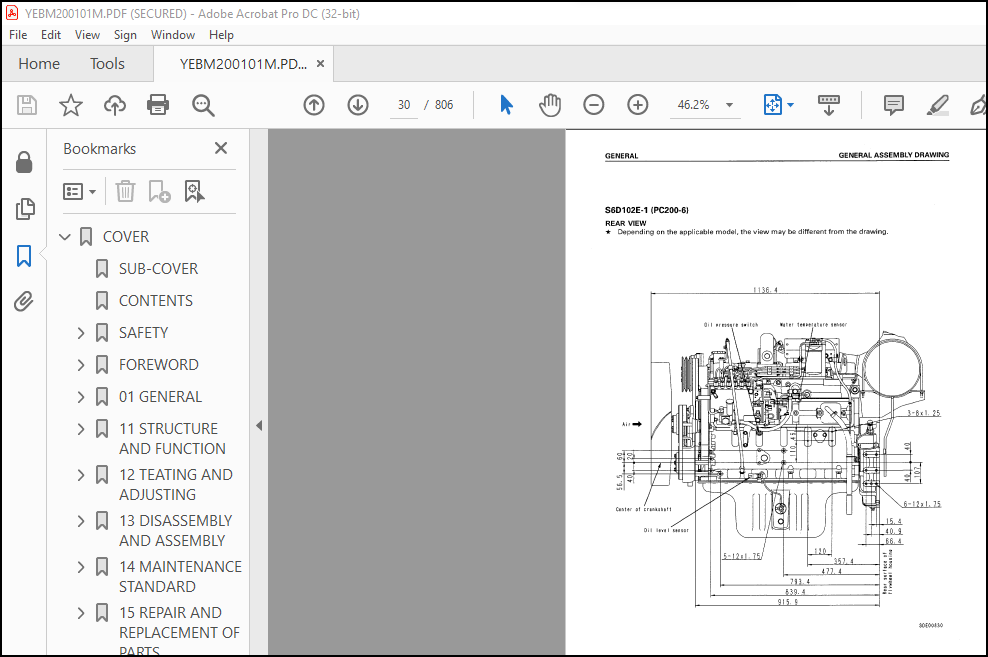
Task: Toggle the Bookmarks panel icon
Action: pos(24,255)
